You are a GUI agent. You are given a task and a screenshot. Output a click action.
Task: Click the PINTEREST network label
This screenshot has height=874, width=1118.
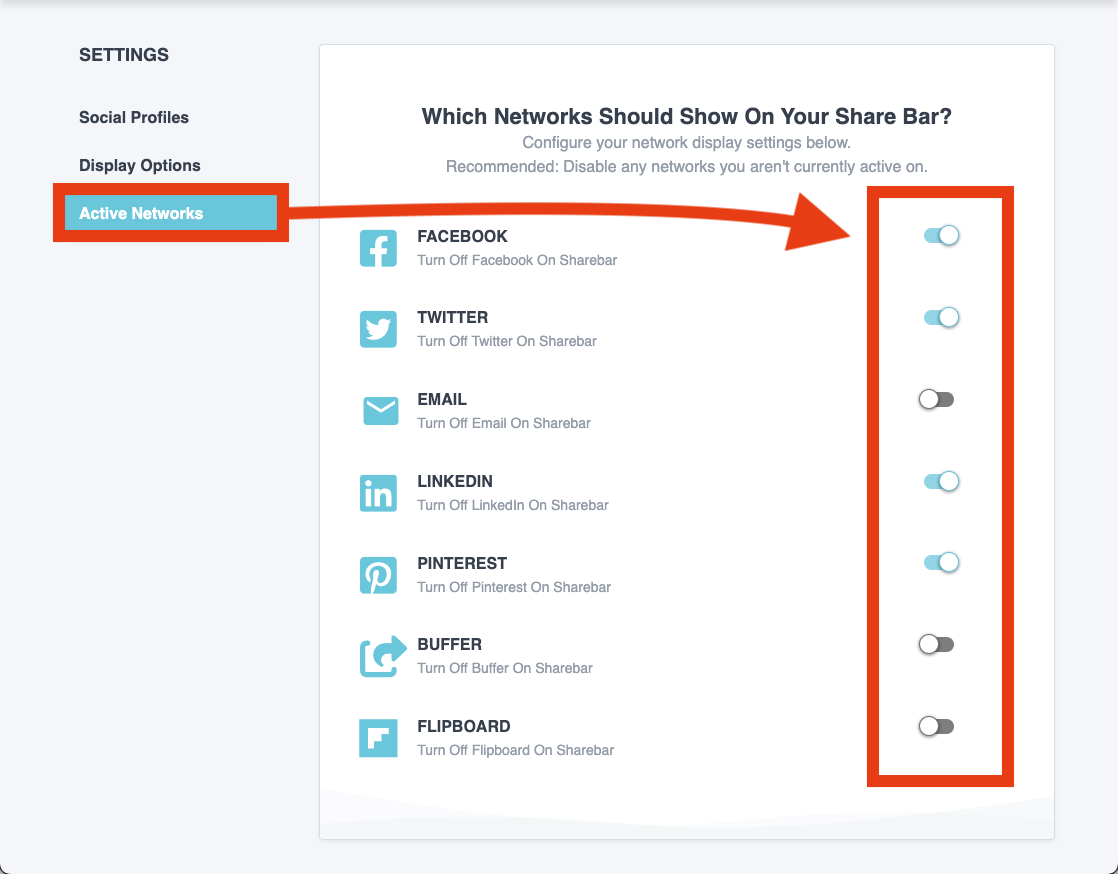[462, 563]
